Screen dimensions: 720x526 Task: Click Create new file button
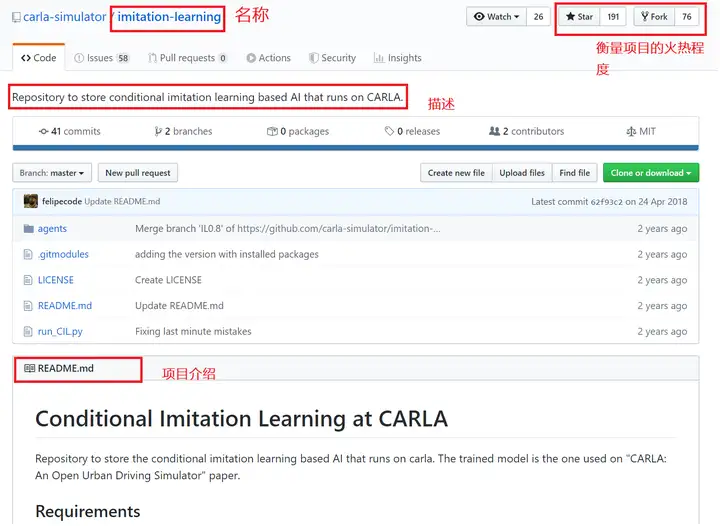(456, 173)
